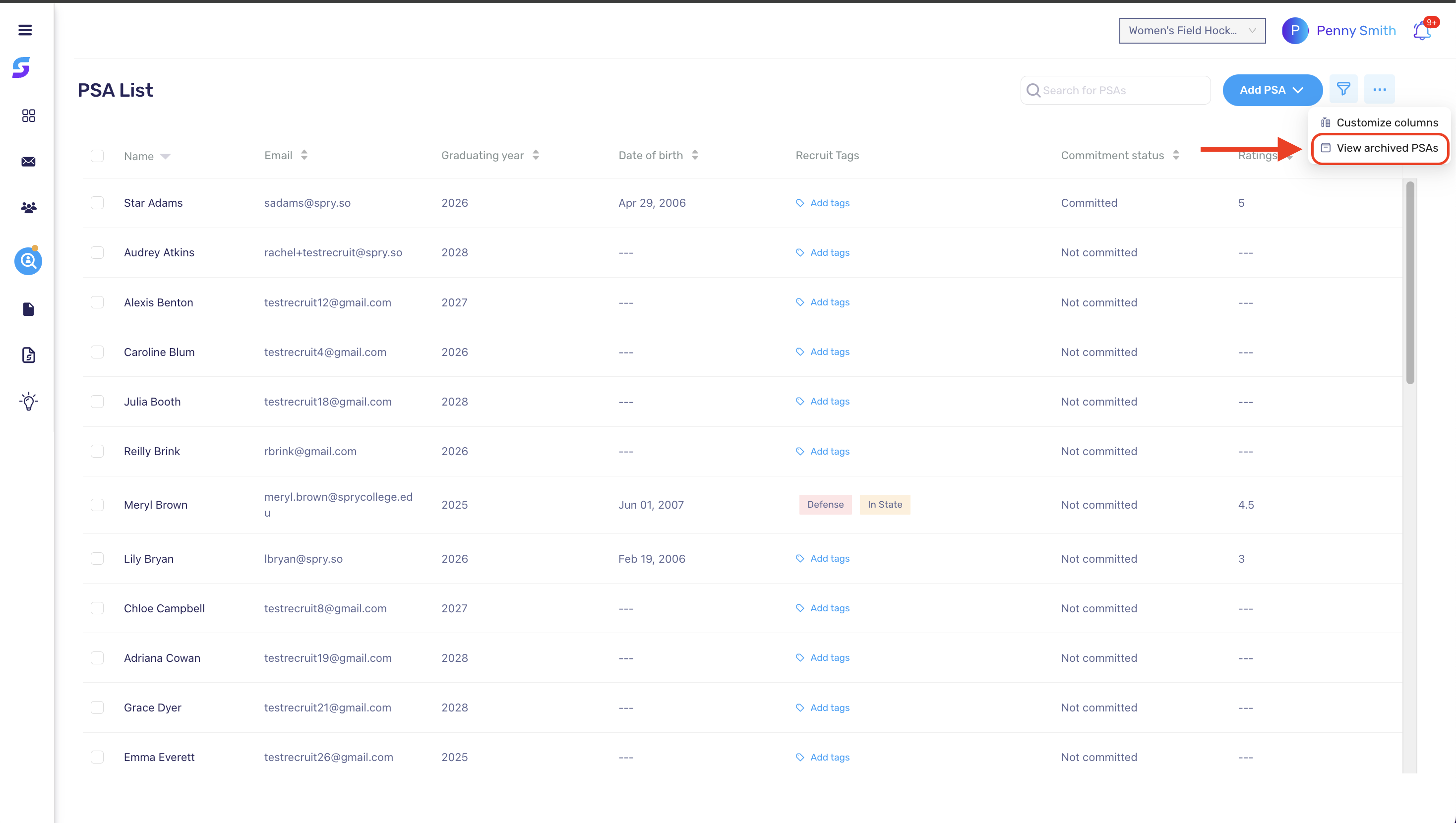Click Alexis Benton's name
This screenshot has height=823, width=1456.
(158, 302)
